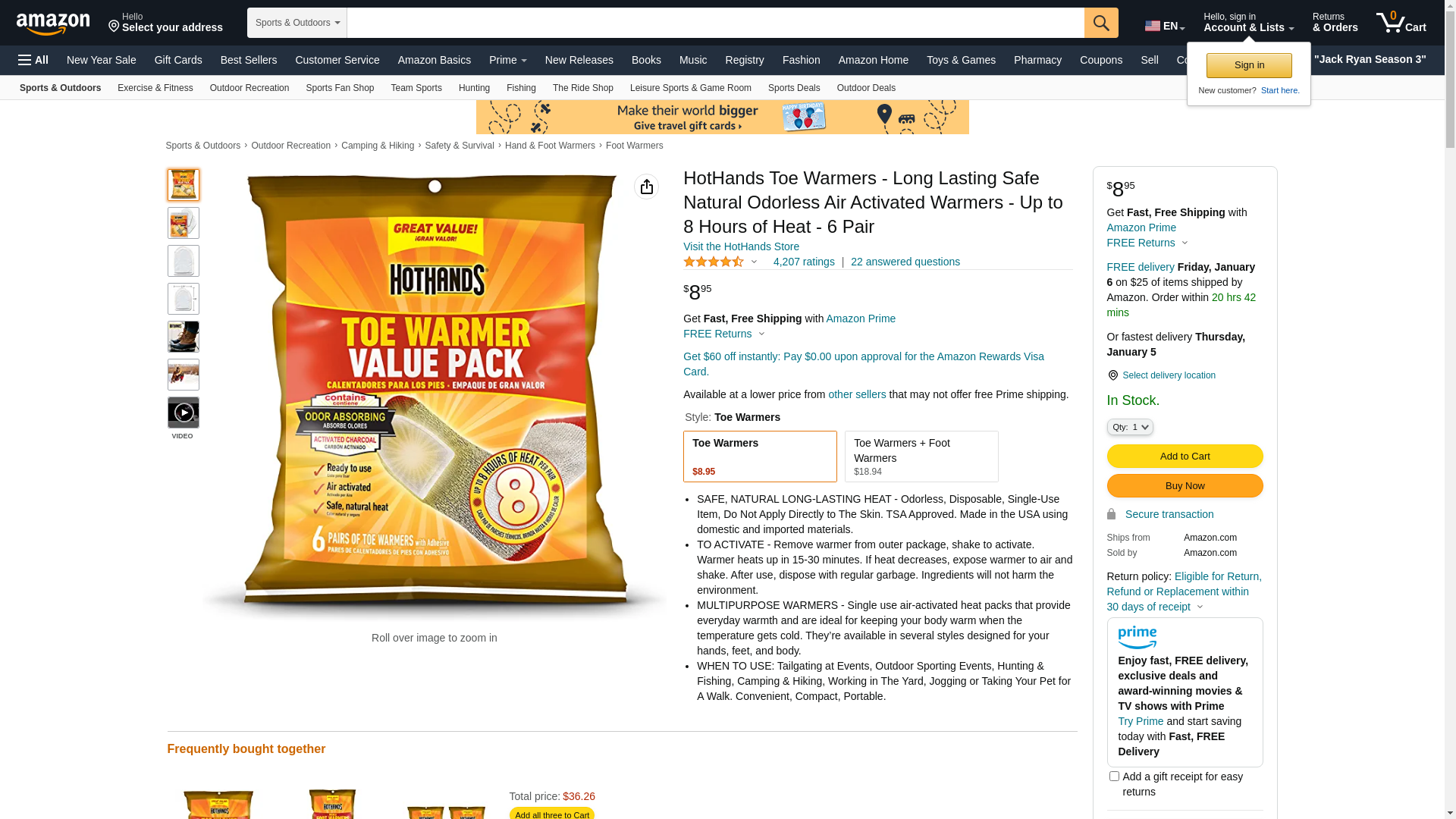Play the product video thumbnail
This screenshot has width=1456, height=819.
[x=184, y=413]
